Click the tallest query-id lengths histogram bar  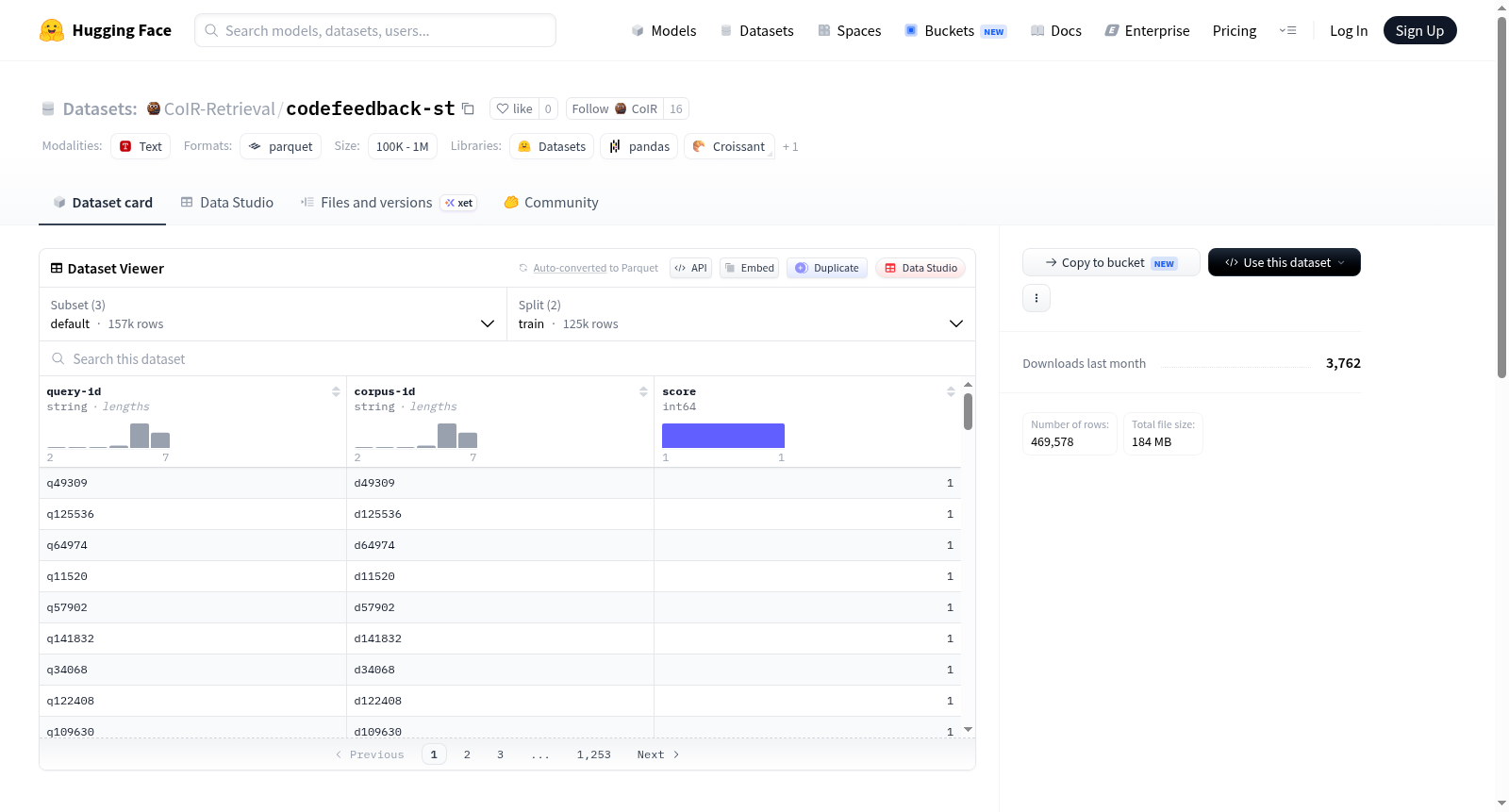[140, 436]
